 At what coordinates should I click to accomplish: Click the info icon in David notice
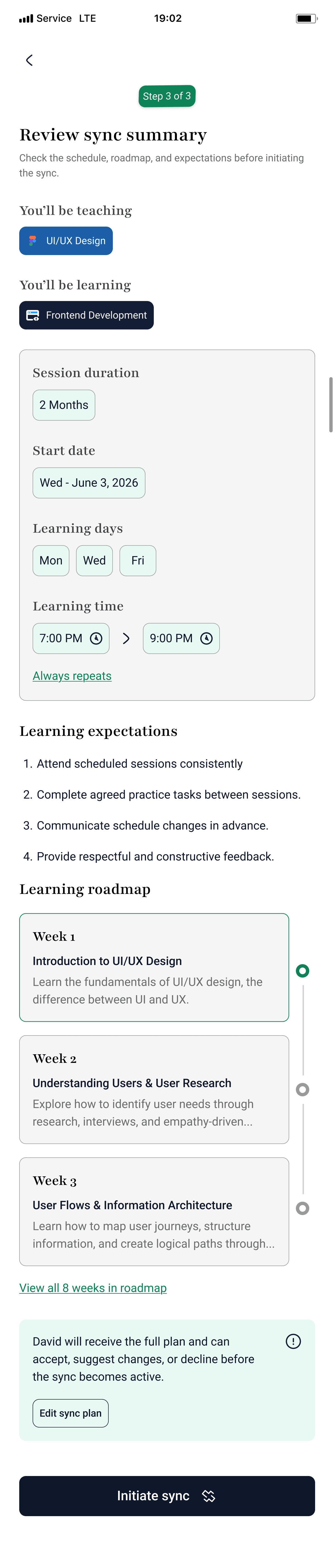coord(293,1341)
